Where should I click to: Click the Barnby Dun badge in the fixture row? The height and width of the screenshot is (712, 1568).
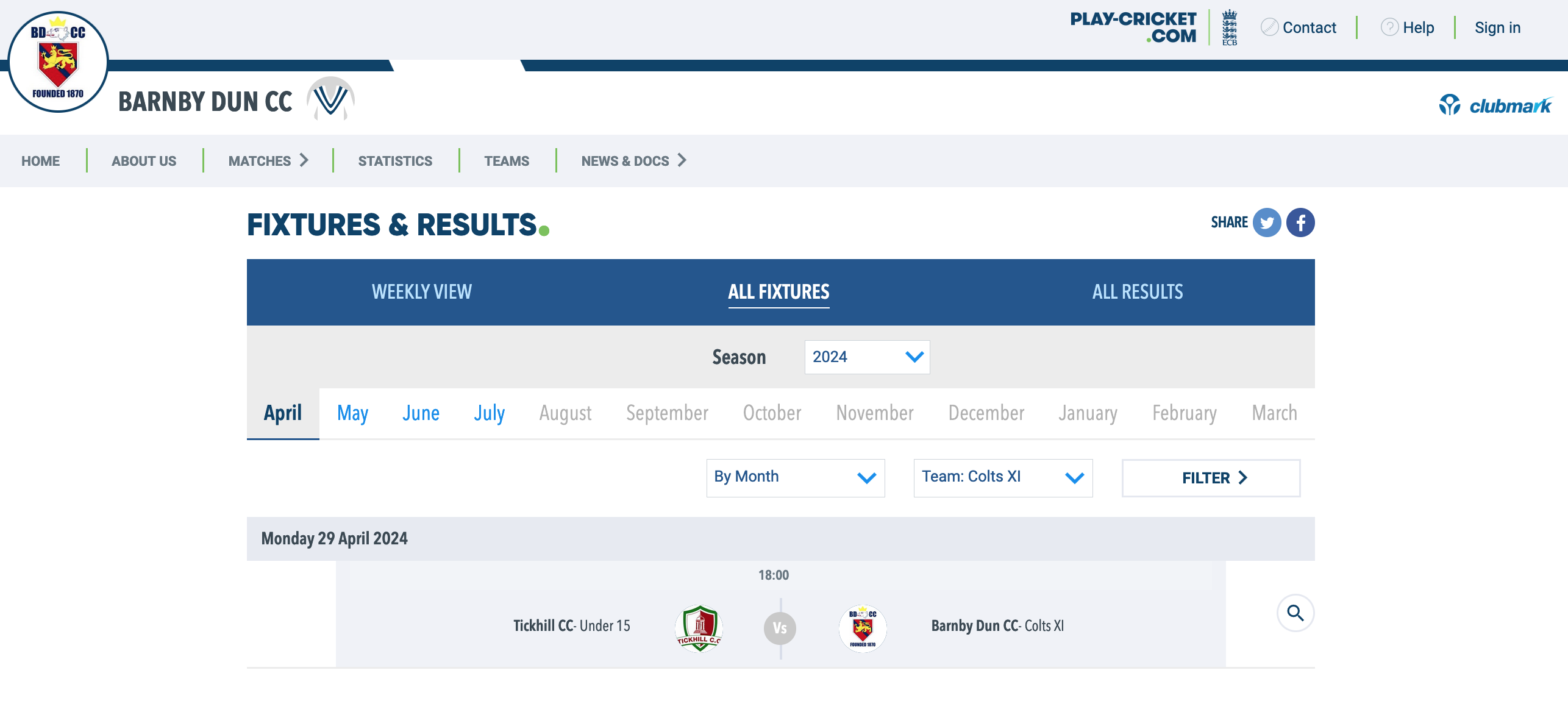point(863,628)
